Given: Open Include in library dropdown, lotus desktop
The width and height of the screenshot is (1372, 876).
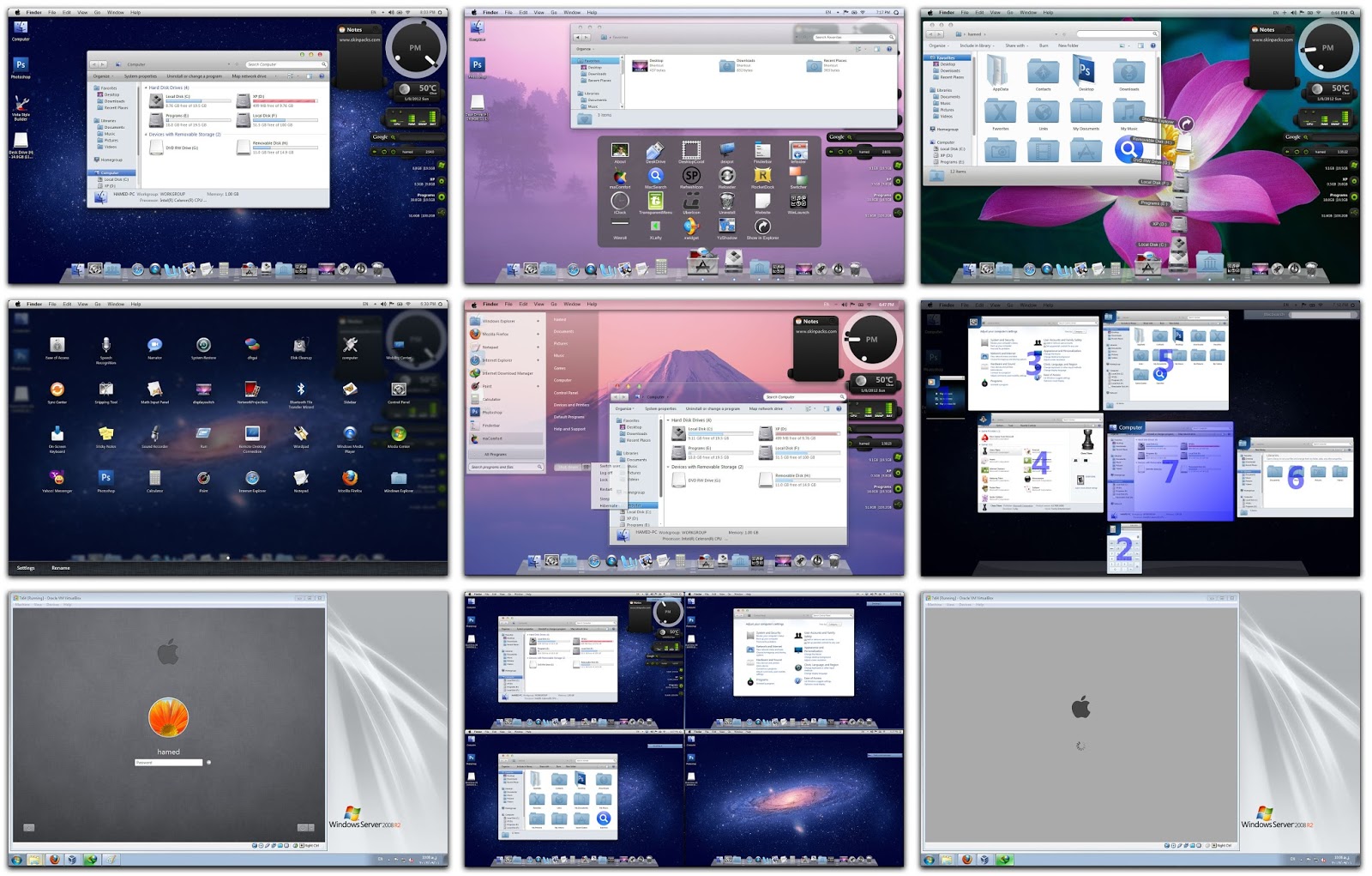Looking at the screenshot, I should pyautogui.click(x=977, y=45).
